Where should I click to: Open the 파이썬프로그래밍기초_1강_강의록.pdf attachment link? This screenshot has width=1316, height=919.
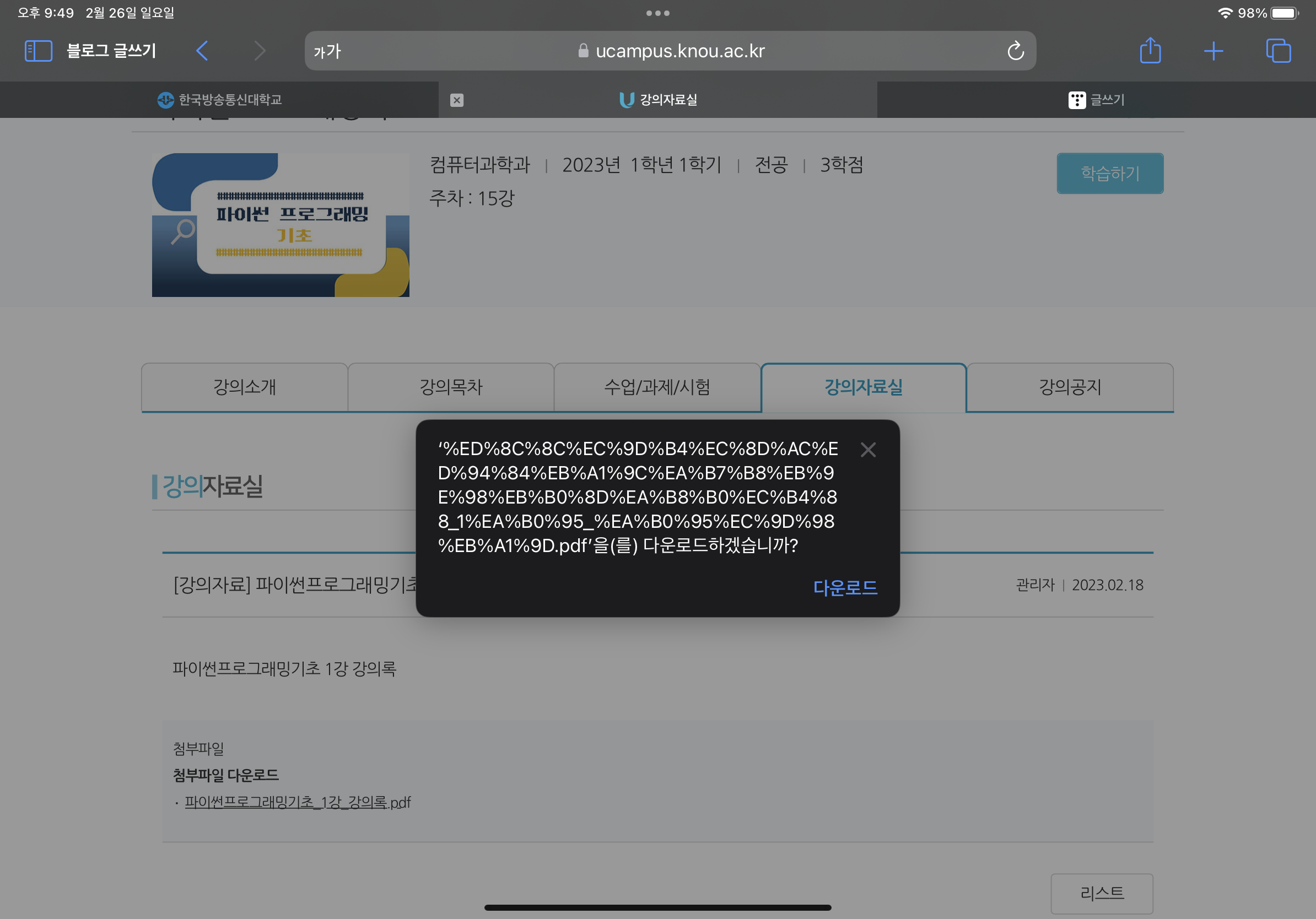click(x=298, y=802)
